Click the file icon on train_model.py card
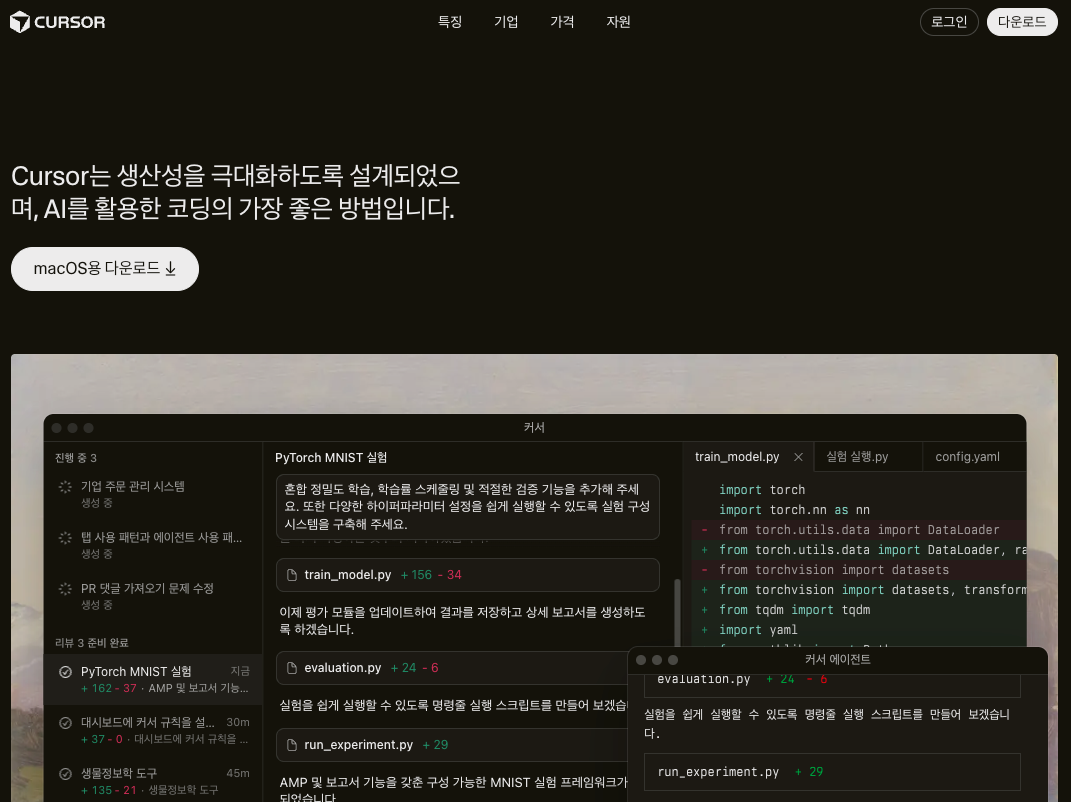Image resolution: width=1071 pixels, height=802 pixels. tap(292, 575)
